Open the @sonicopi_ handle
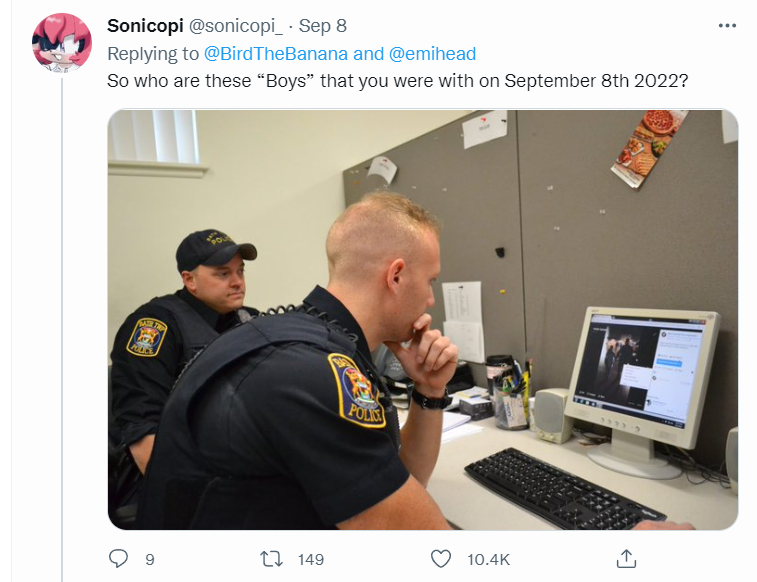The width and height of the screenshot is (757, 582). point(235,26)
